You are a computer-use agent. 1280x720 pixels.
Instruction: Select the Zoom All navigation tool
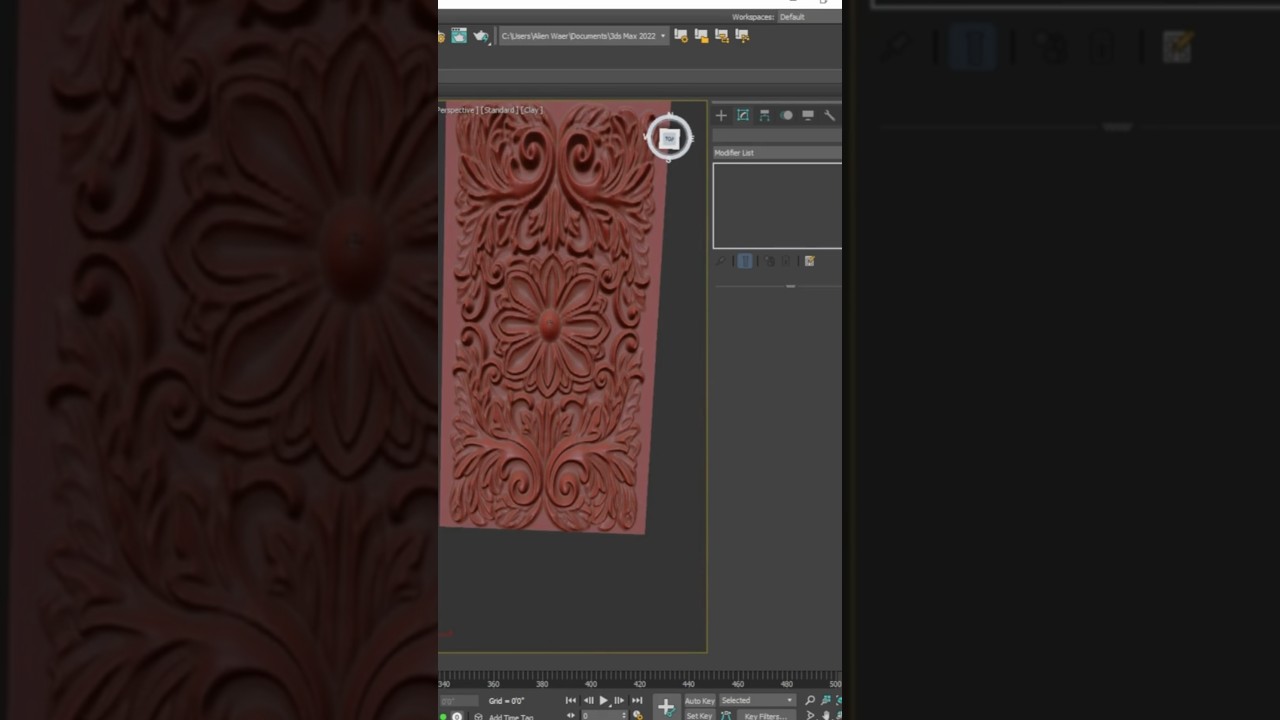click(x=826, y=701)
